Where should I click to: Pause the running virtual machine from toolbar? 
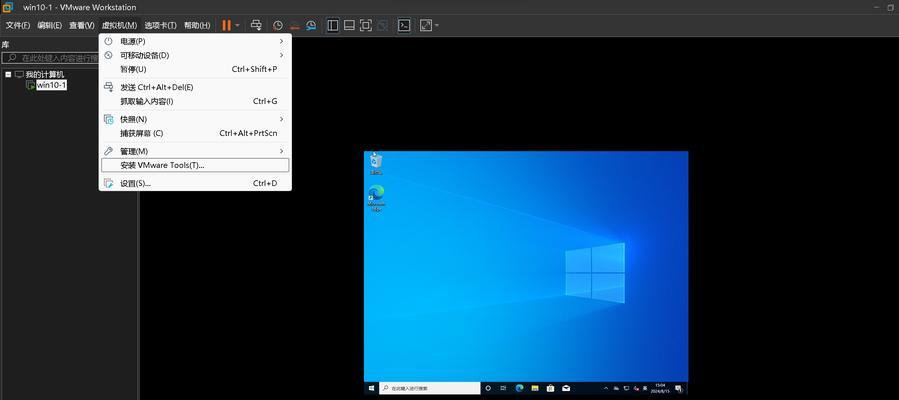click(226, 25)
